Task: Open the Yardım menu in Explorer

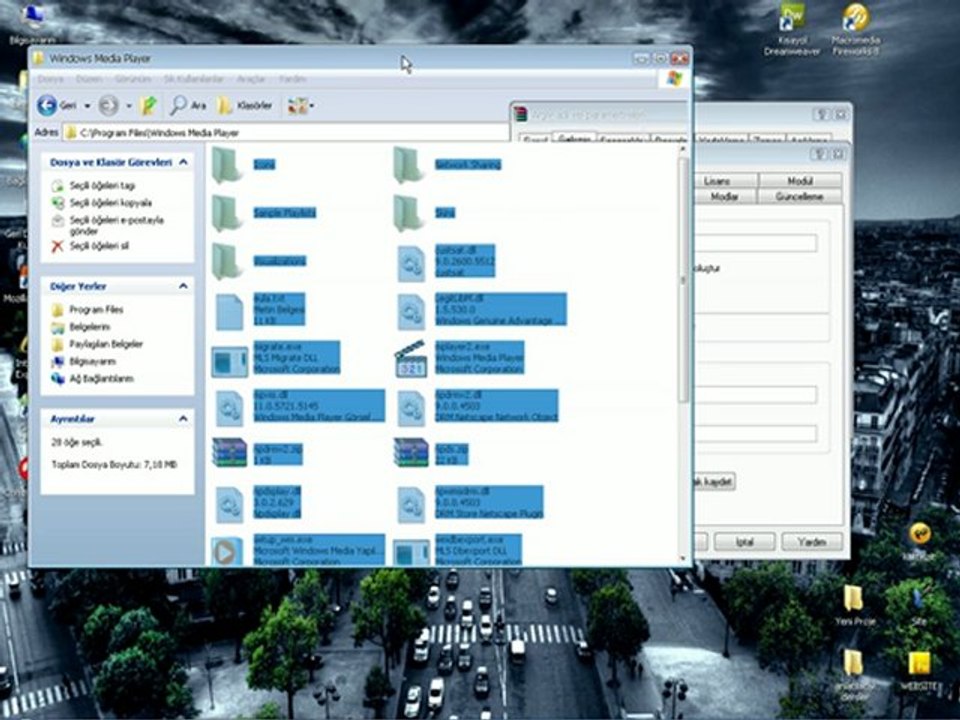Action: coord(293,79)
